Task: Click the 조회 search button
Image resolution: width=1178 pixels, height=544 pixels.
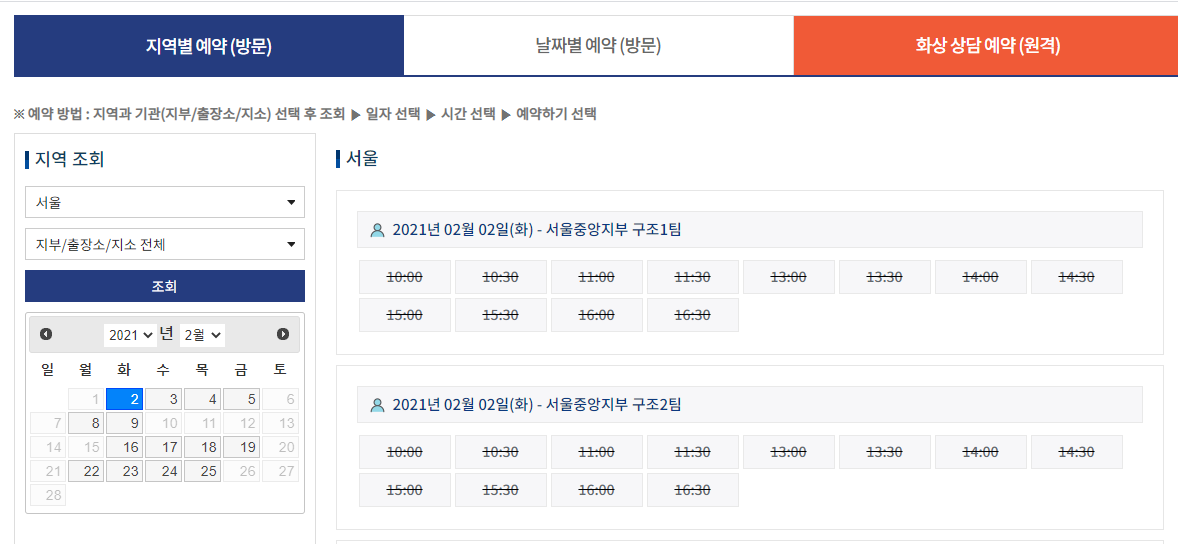Action: click(165, 286)
